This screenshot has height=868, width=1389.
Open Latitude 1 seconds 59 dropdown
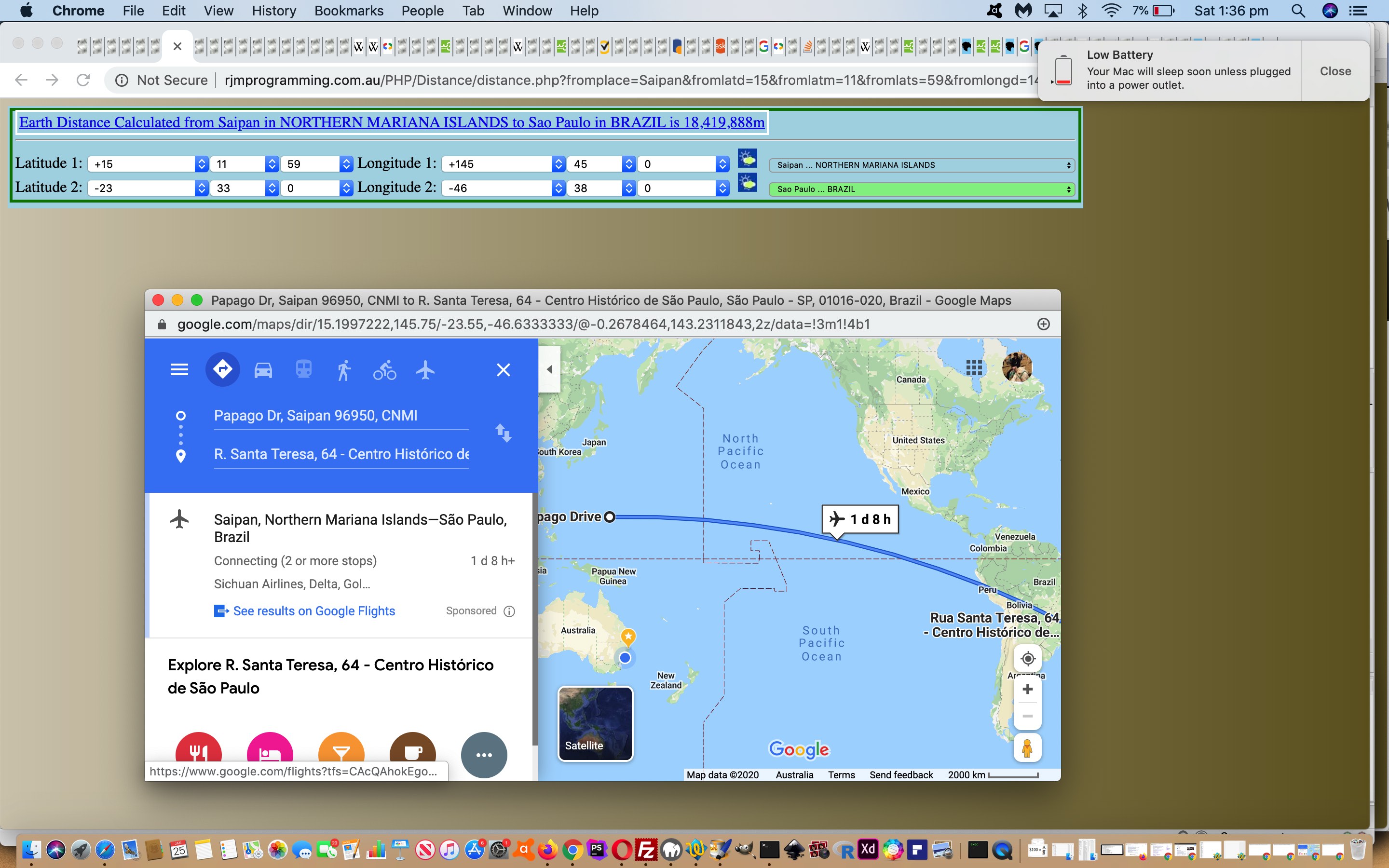[316, 164]
